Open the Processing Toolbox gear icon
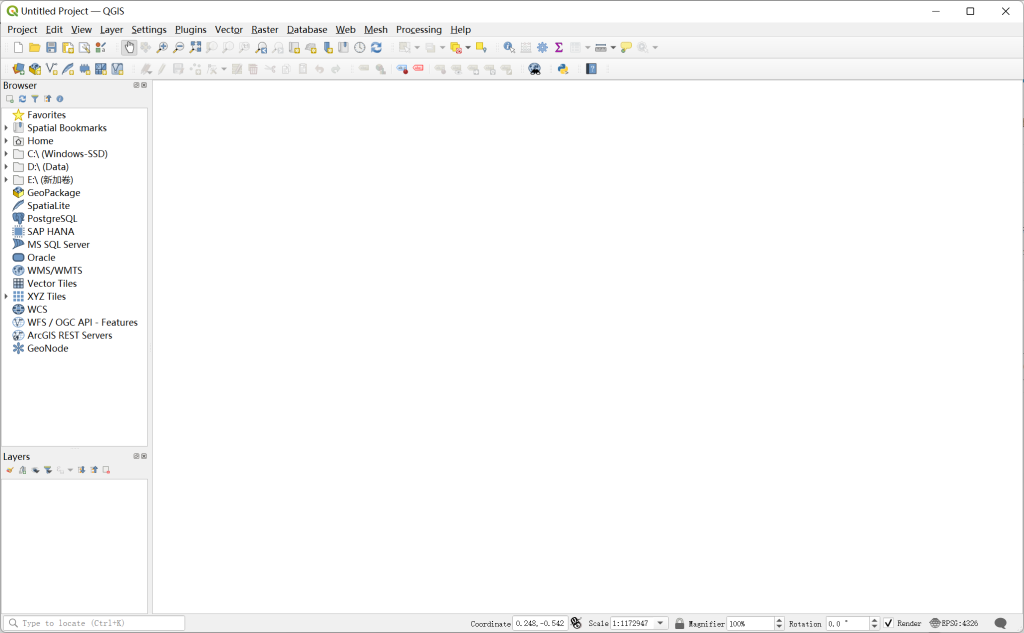Image resolution: width=1024 pixels, height=633 pixels. (x=542, y=48)
